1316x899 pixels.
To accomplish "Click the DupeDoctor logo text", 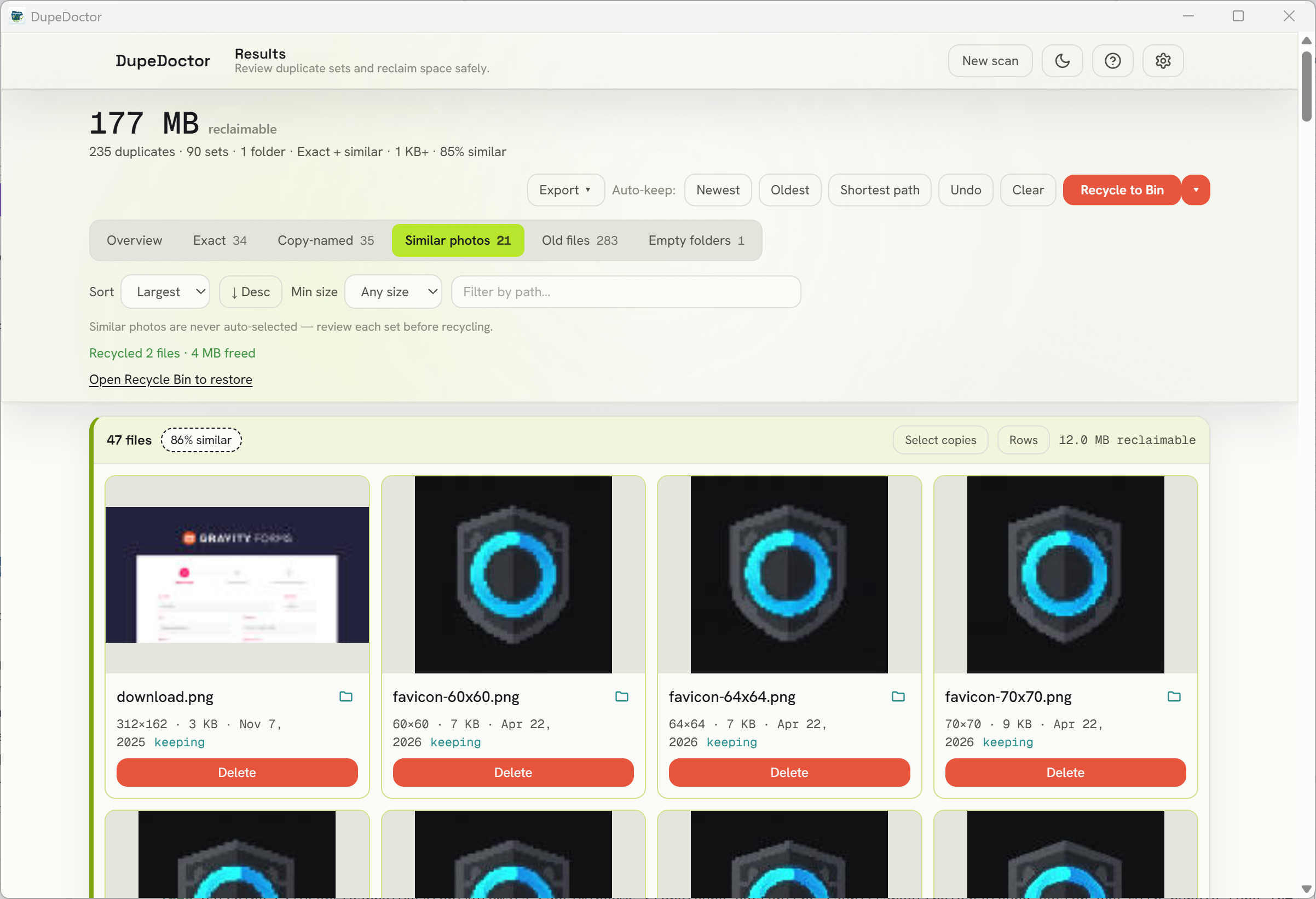I will pyautogui.click(x=163, y=61).
